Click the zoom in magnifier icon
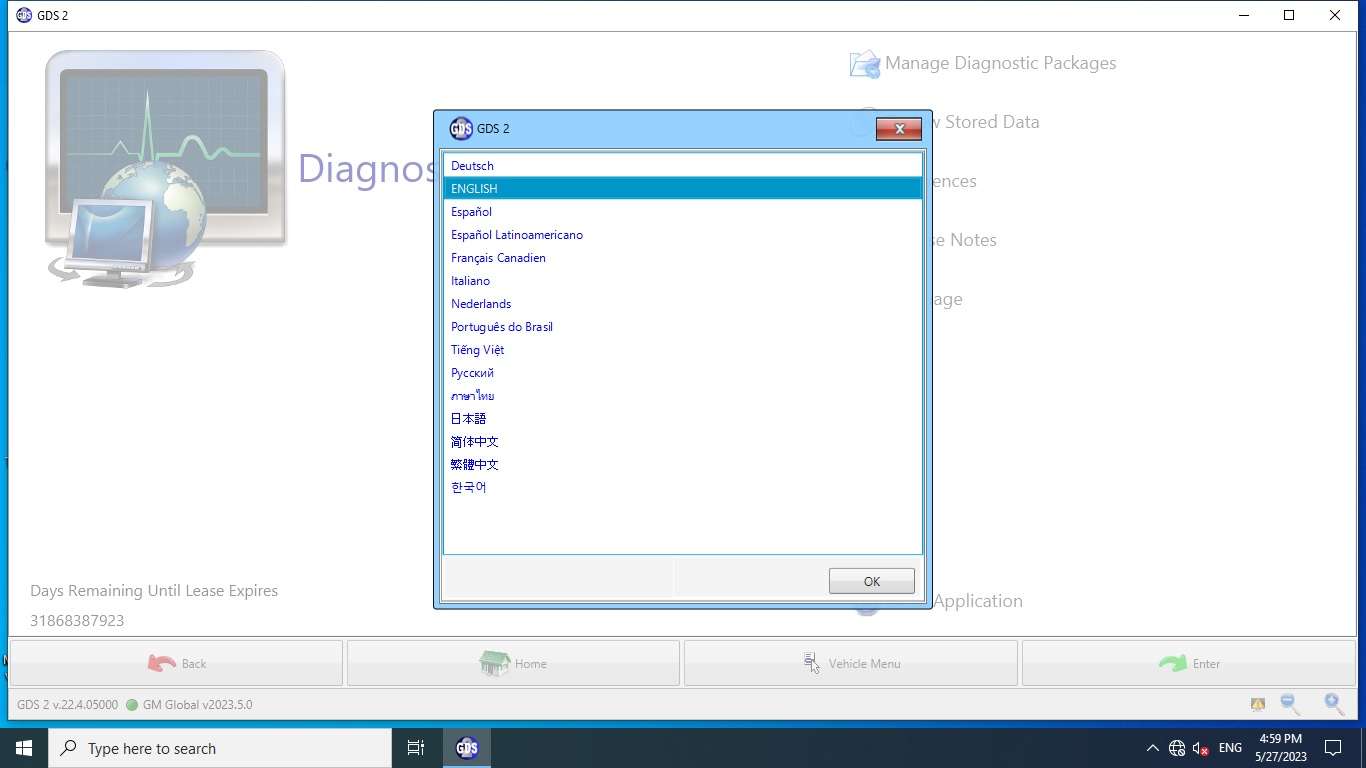 point(1333,704)
